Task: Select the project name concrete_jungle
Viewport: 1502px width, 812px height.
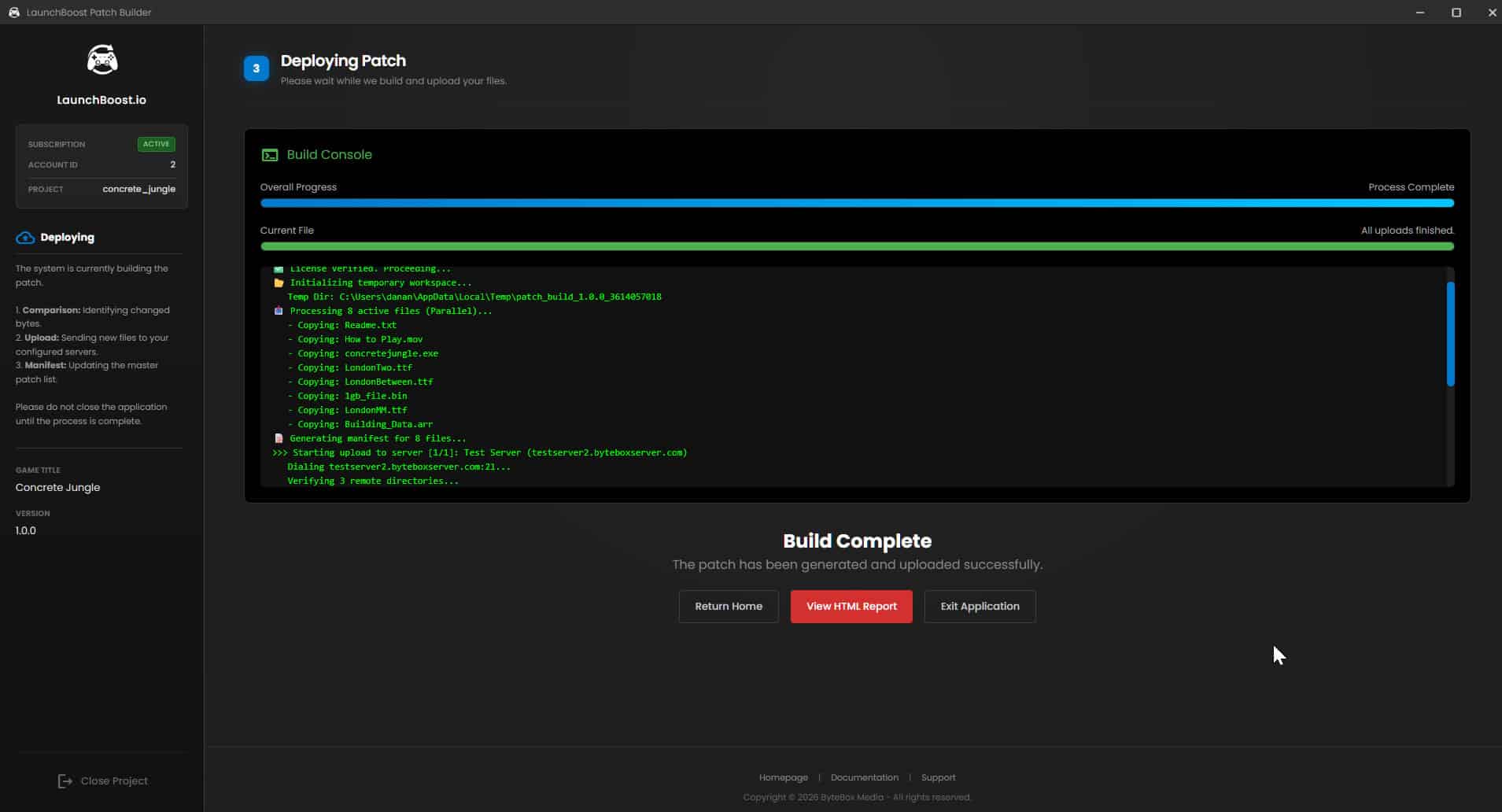Action: tap(138, 189)
